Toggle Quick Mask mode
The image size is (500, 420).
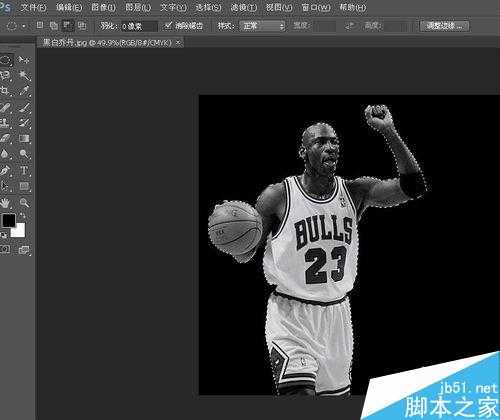tap(5, 249)
